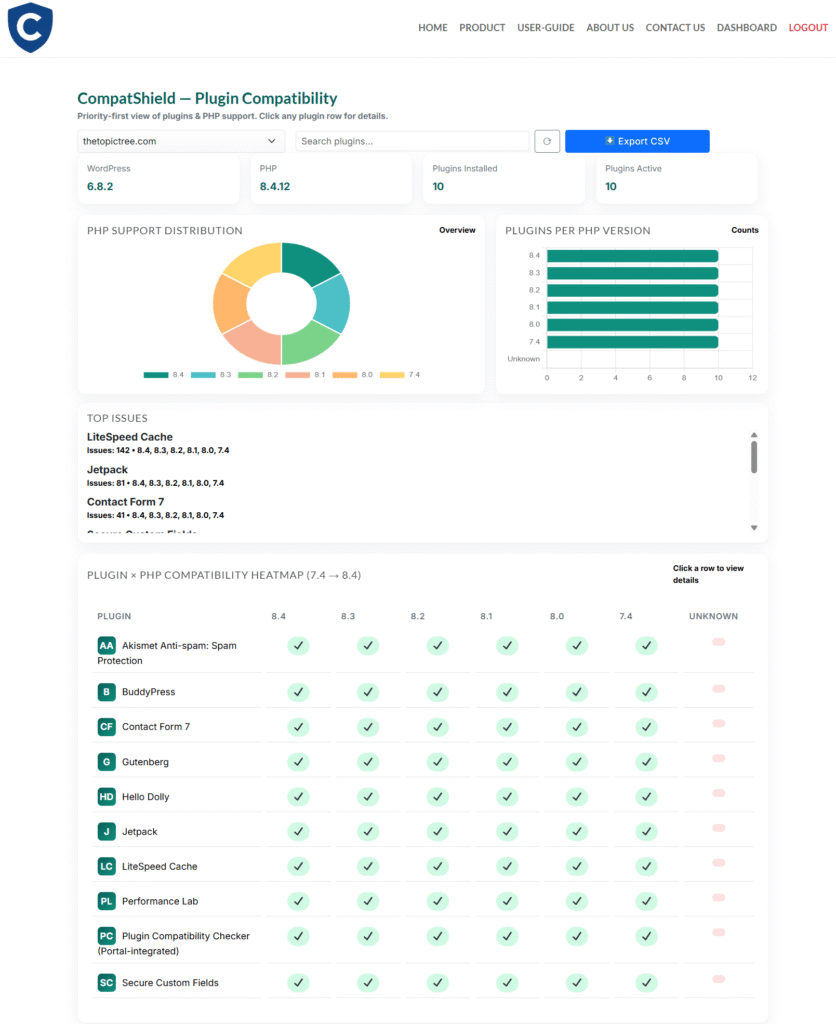Viewport: 836px width, 1024px height.
Task: Click the G badge for Gutenberg
Action: click(106, 762)
